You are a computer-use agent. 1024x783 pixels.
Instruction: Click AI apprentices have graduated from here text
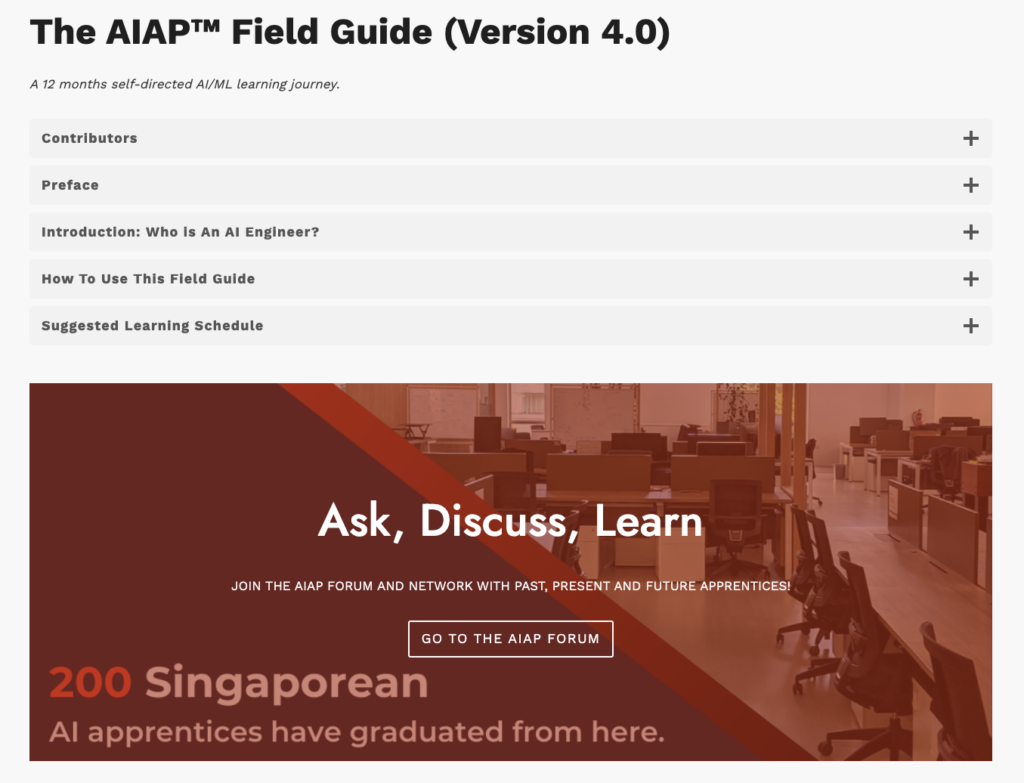pos(357,732)
